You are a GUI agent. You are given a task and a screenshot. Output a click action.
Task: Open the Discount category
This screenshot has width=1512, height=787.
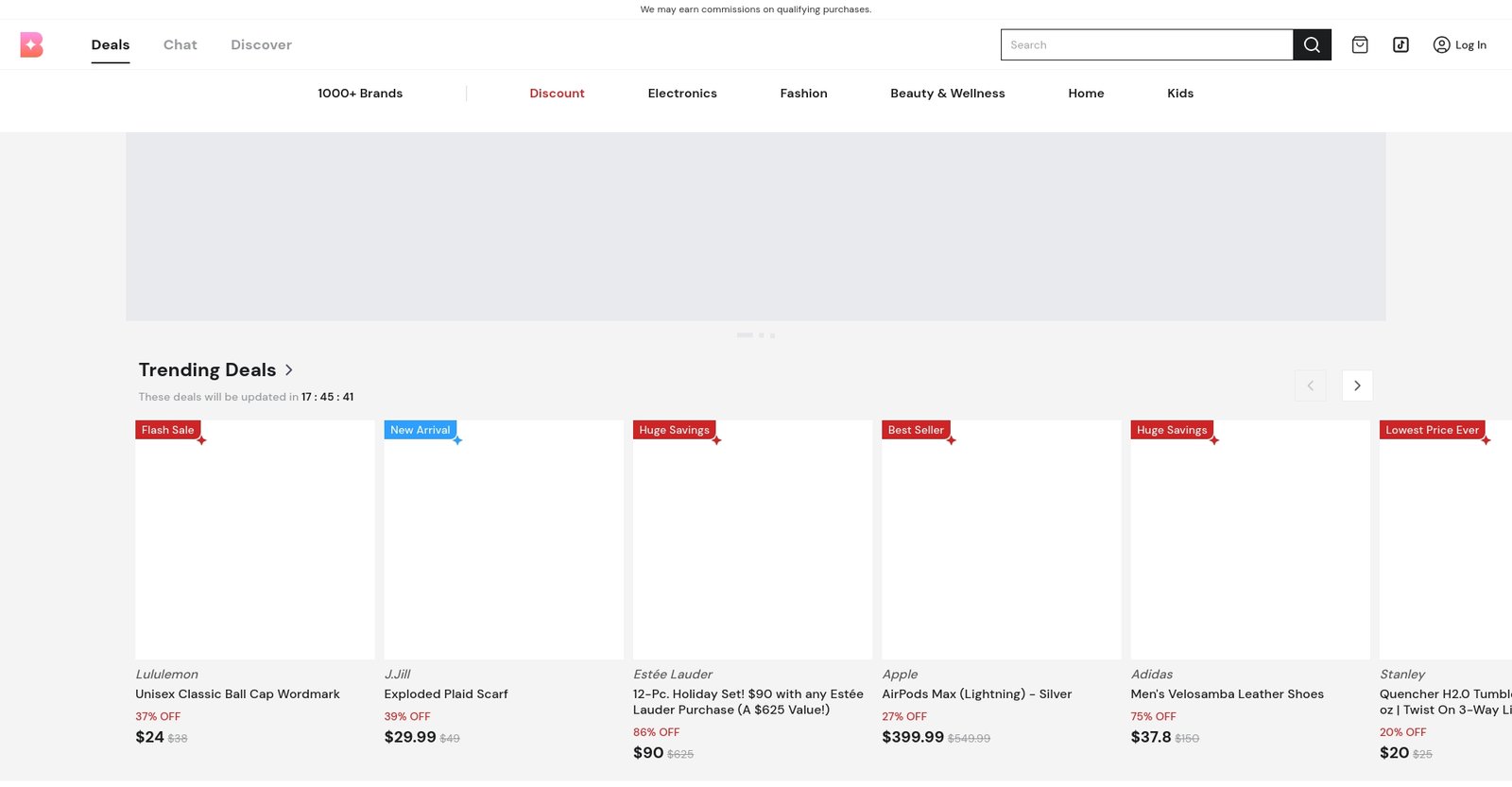point(557,94)
